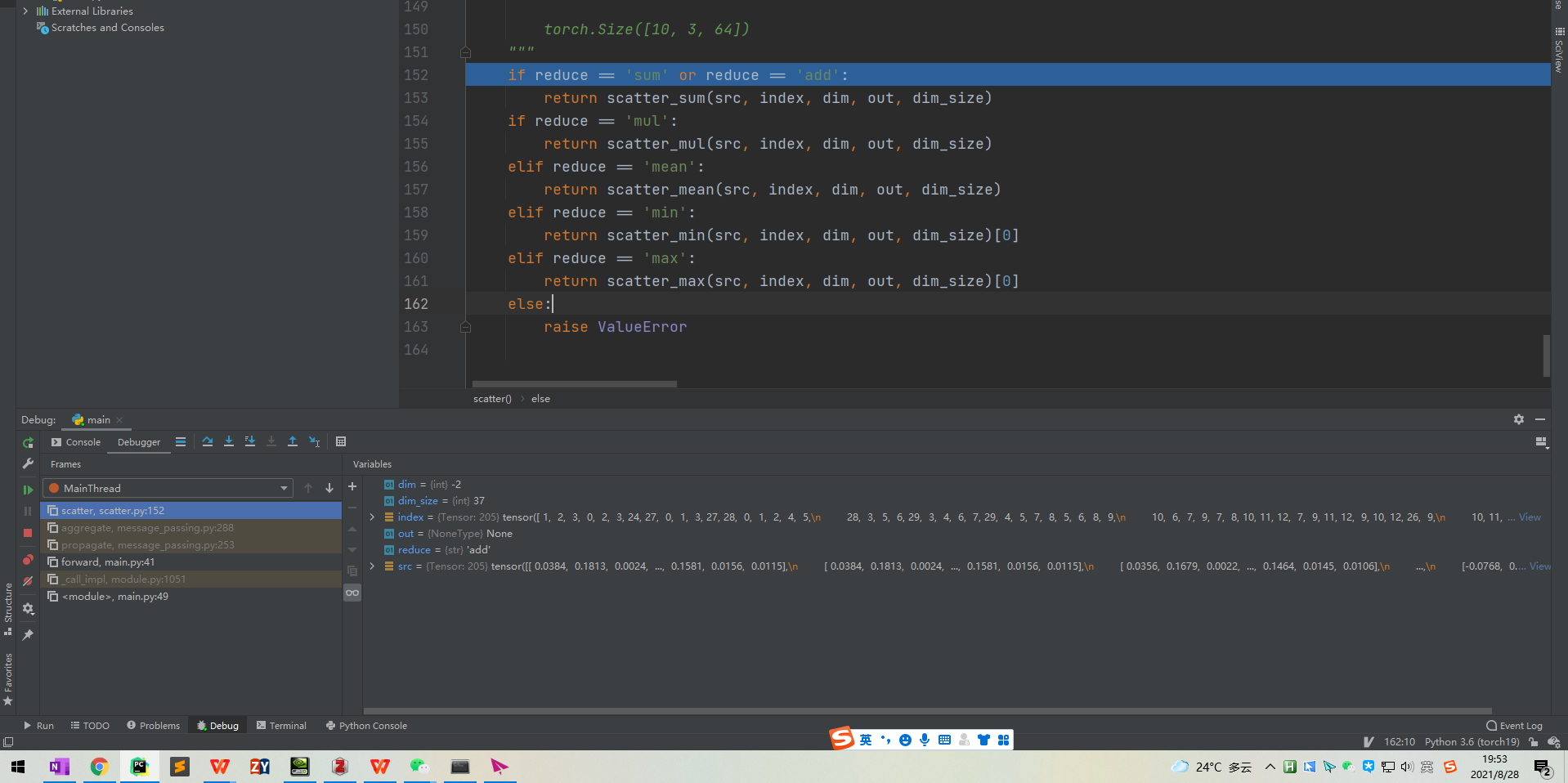Select the _call_impl, module.py:1051 frame
Viewport: 1568px width, 783px height.
pos(190,579)
